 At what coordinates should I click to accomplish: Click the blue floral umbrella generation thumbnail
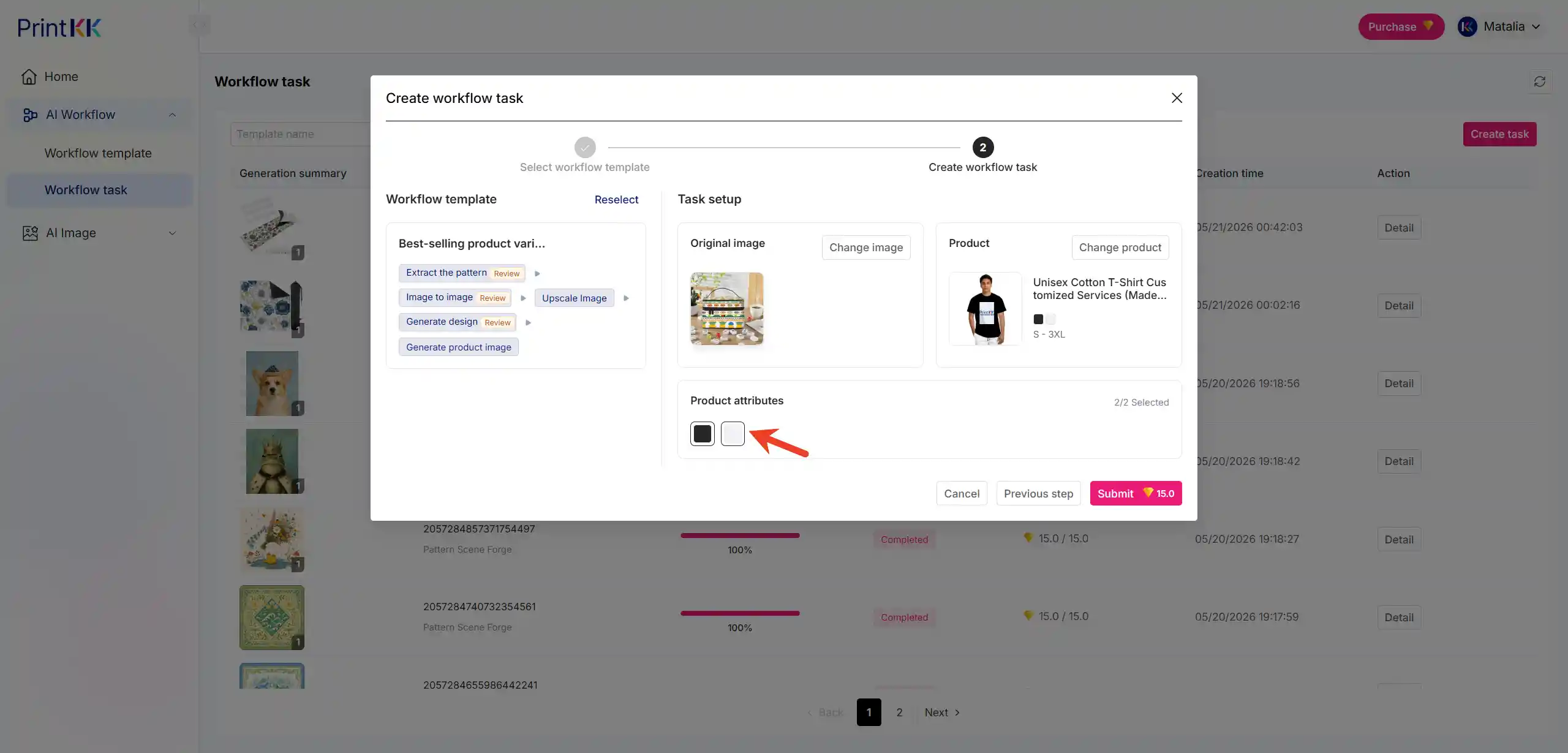[272, 306]
